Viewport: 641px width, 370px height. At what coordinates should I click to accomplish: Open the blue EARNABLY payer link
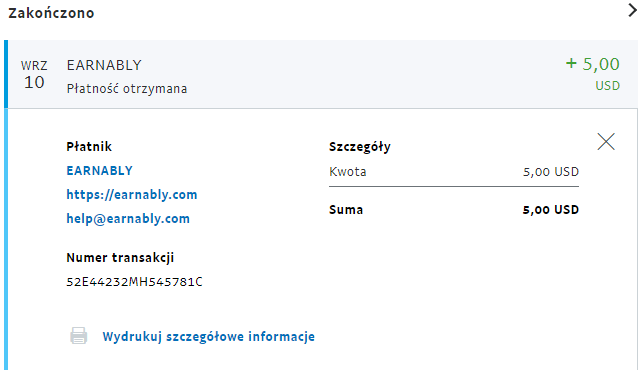tap(99, 170)
